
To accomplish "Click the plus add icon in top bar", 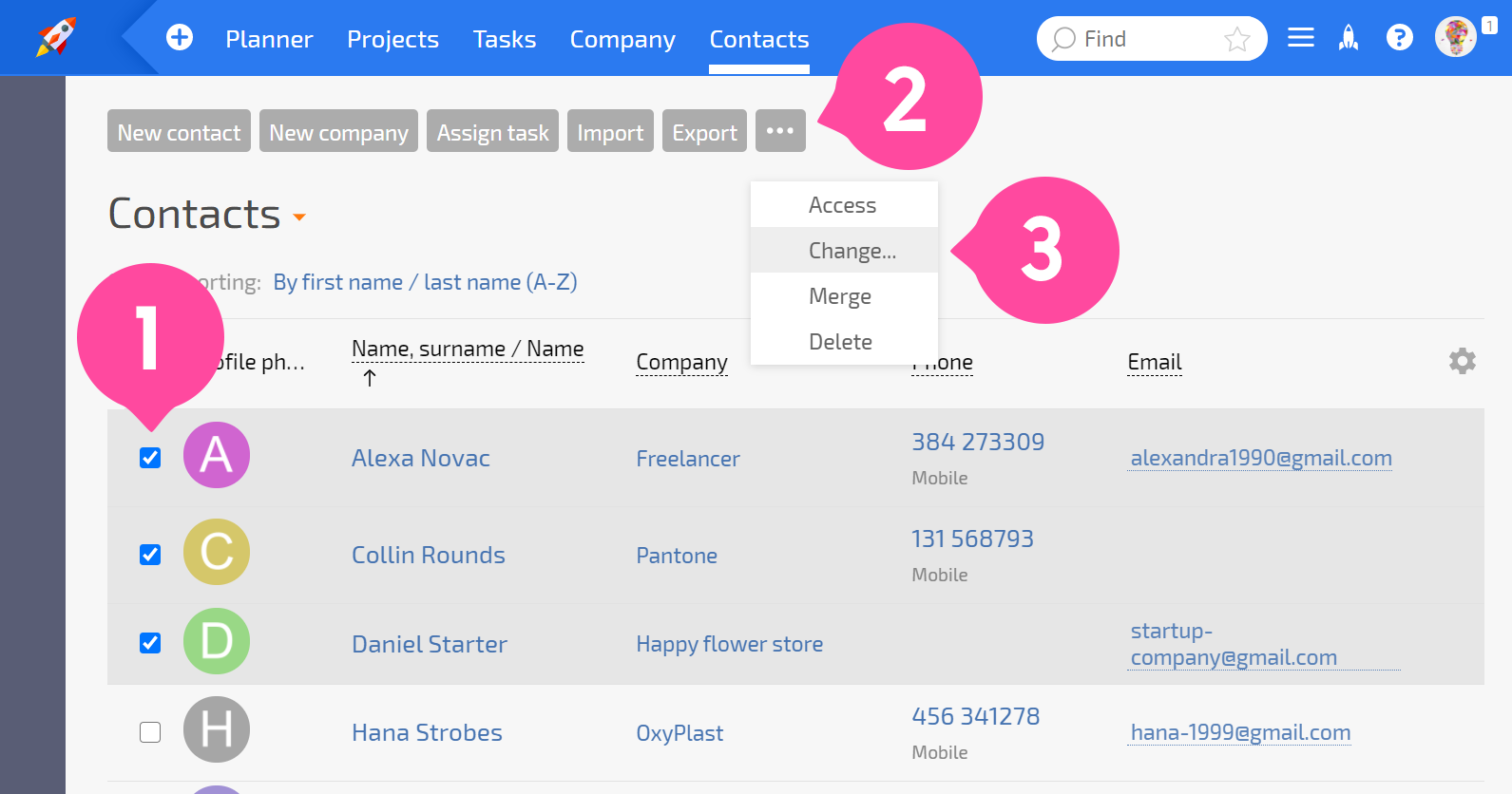I will tap(180, 37).
